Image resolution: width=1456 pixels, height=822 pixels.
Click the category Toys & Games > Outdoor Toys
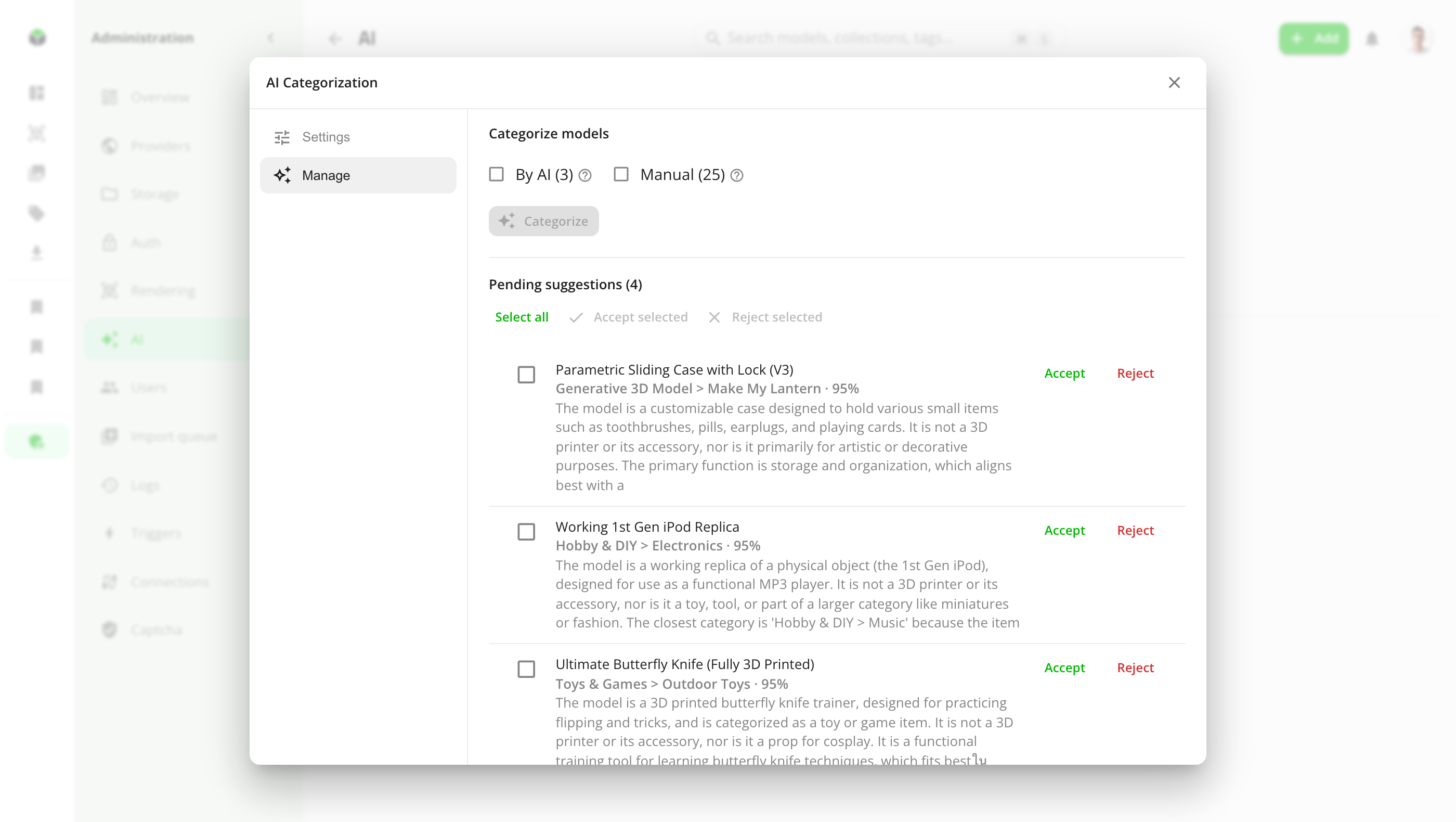(653, 684)
